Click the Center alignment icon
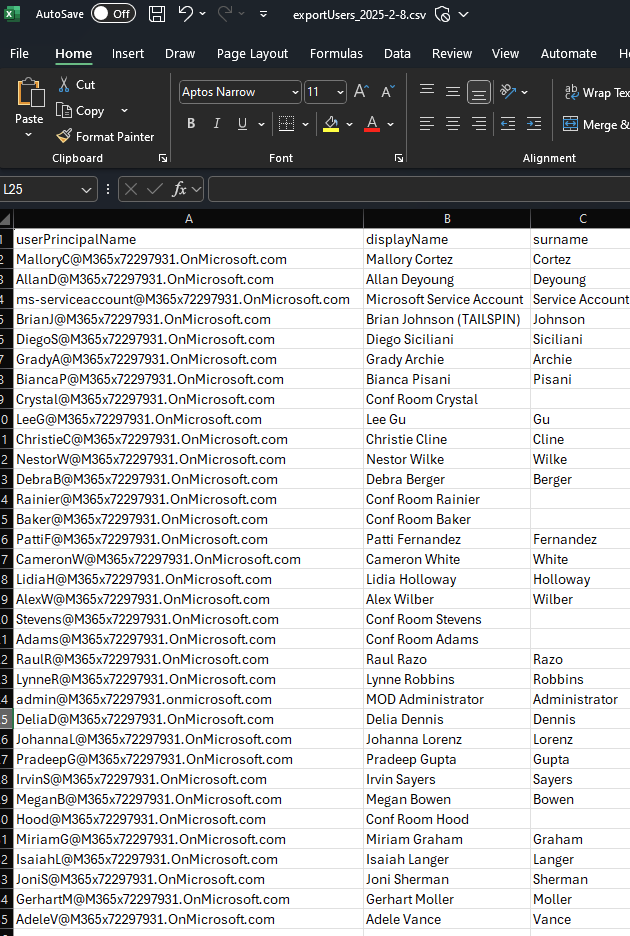Screen dimensions: 630x936 pyautogui.click(x=453, y=124)
